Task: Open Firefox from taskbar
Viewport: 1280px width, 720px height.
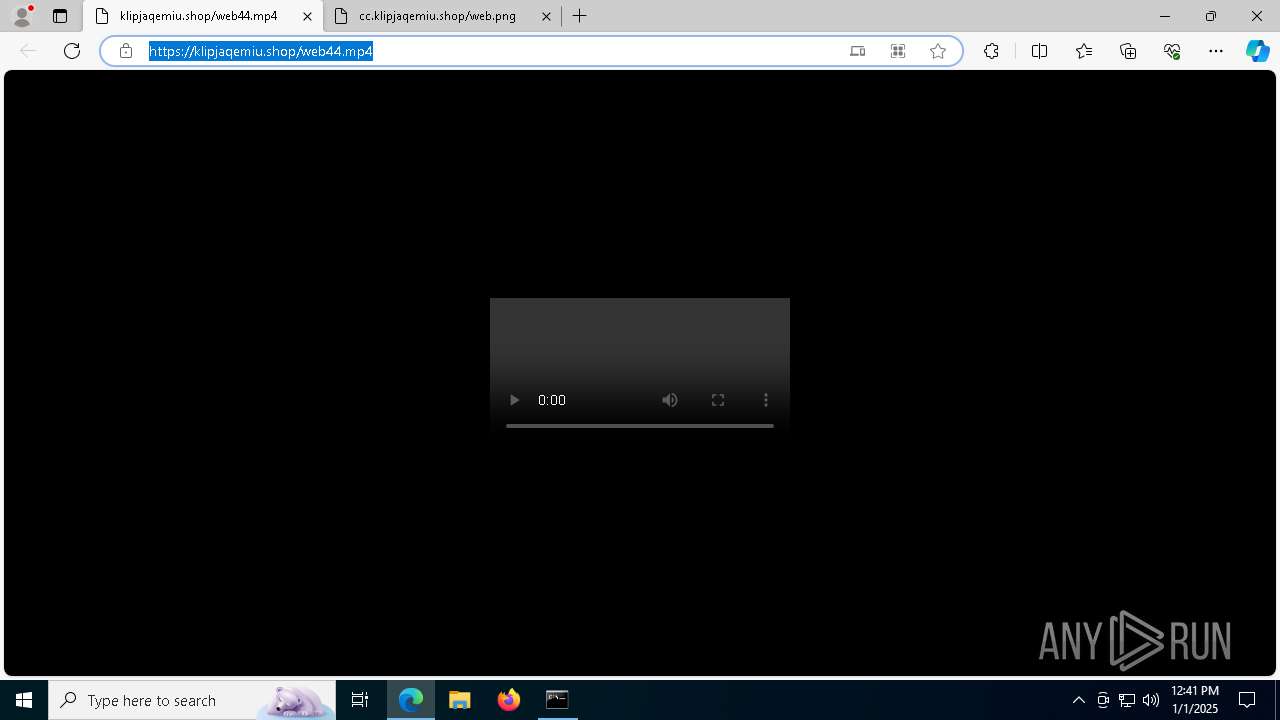Action: pyautogui.click(x=509, y=700)
